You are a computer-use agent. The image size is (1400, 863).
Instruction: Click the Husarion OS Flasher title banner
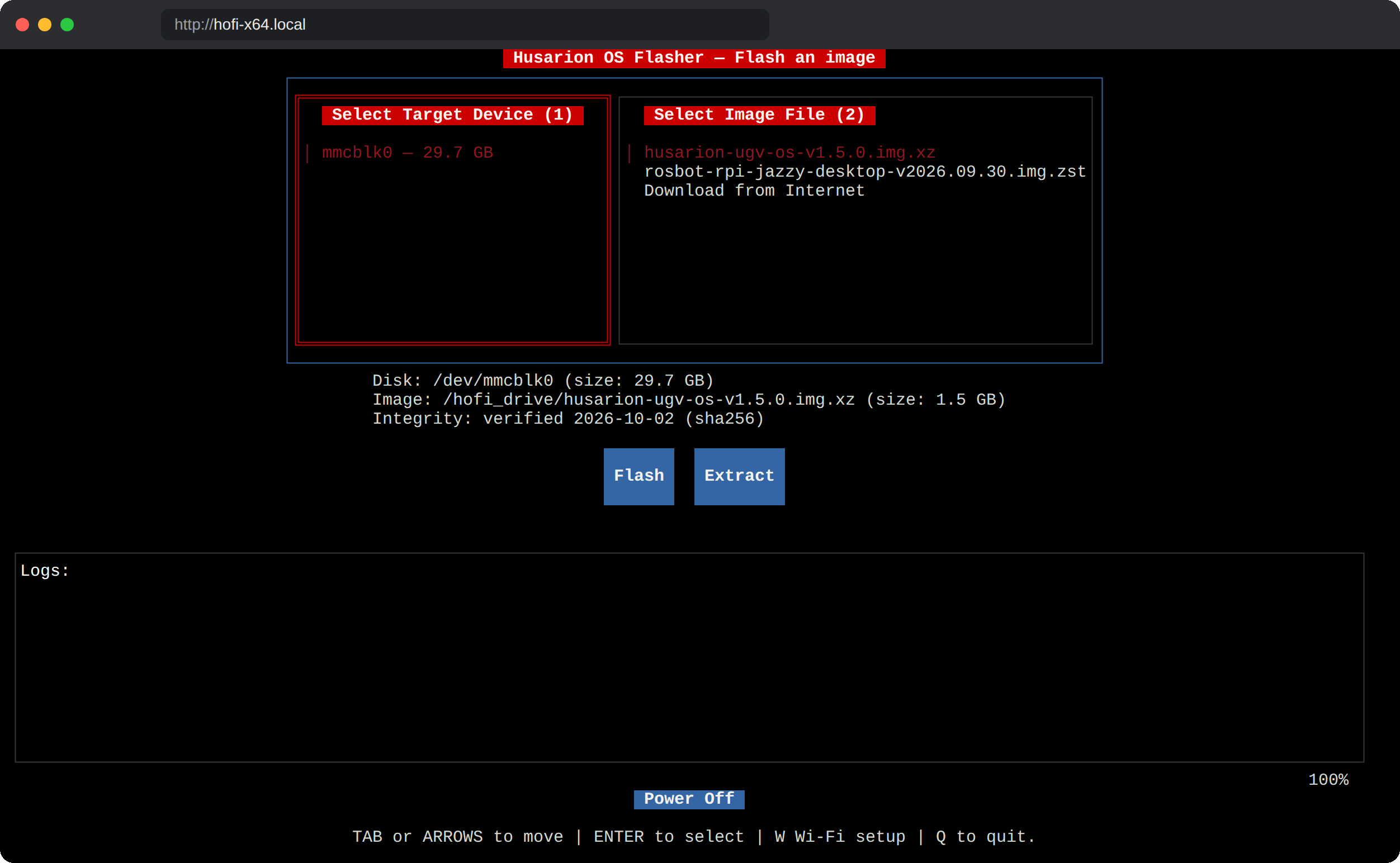coord(694,58)
